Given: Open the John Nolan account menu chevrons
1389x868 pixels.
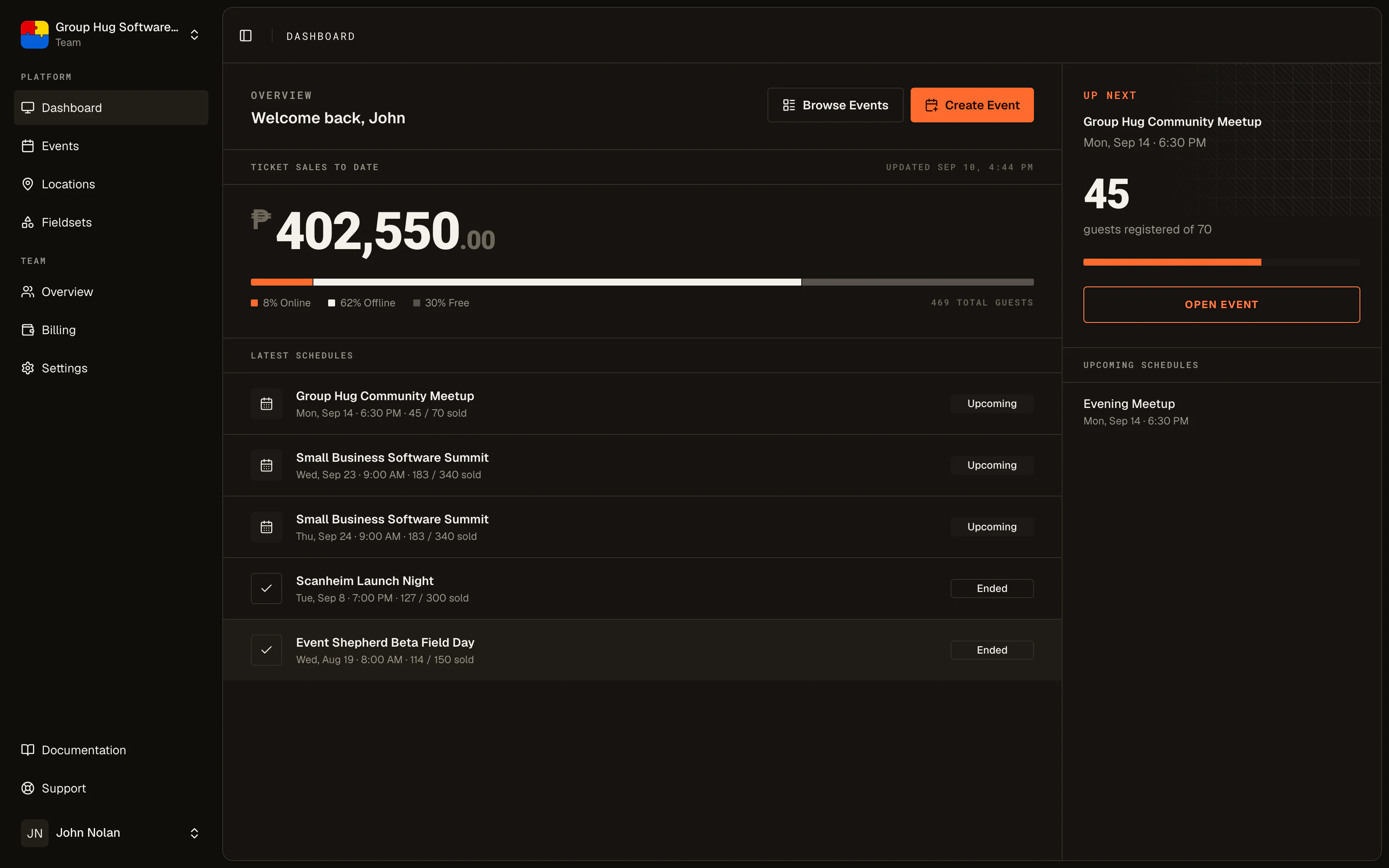Looking at the screenshot, I should tap(194, 833).
